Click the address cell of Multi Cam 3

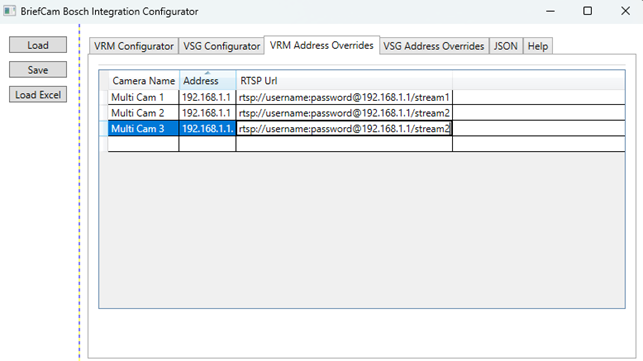(x=207, y=128)
